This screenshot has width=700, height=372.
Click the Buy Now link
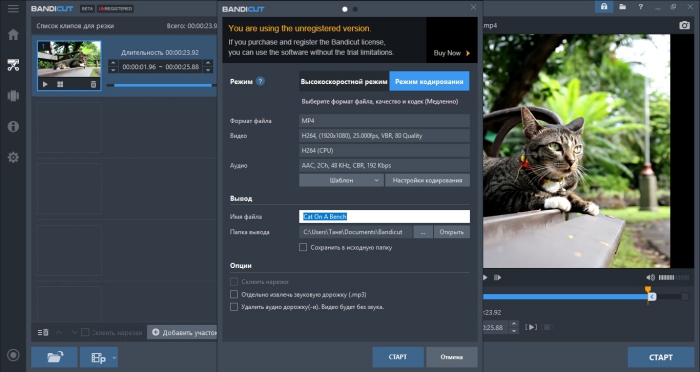452,53
